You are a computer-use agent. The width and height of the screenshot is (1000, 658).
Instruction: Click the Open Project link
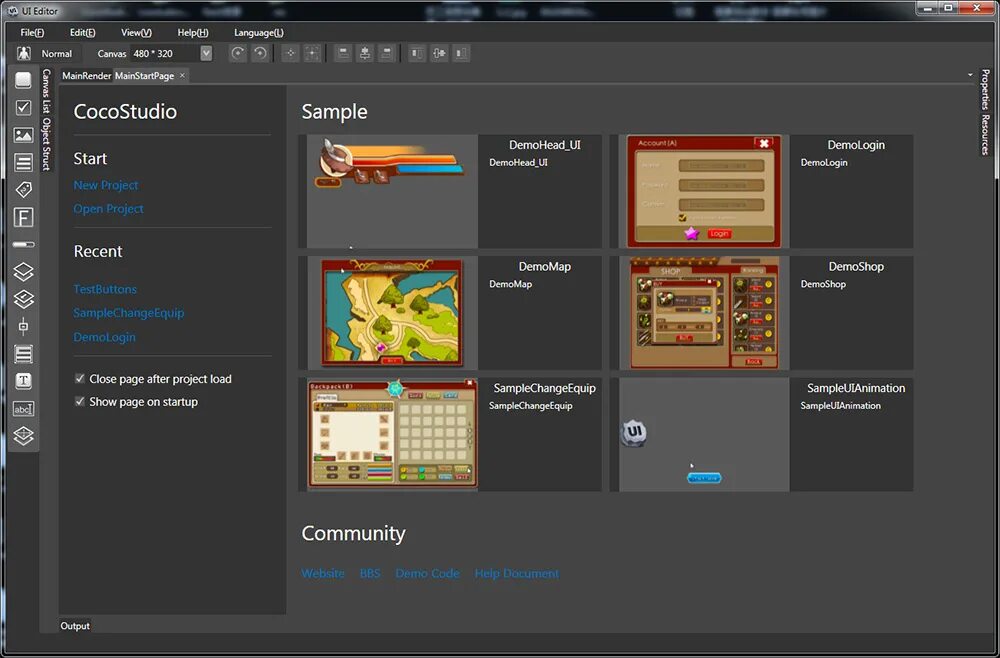[x=108, y=208]
